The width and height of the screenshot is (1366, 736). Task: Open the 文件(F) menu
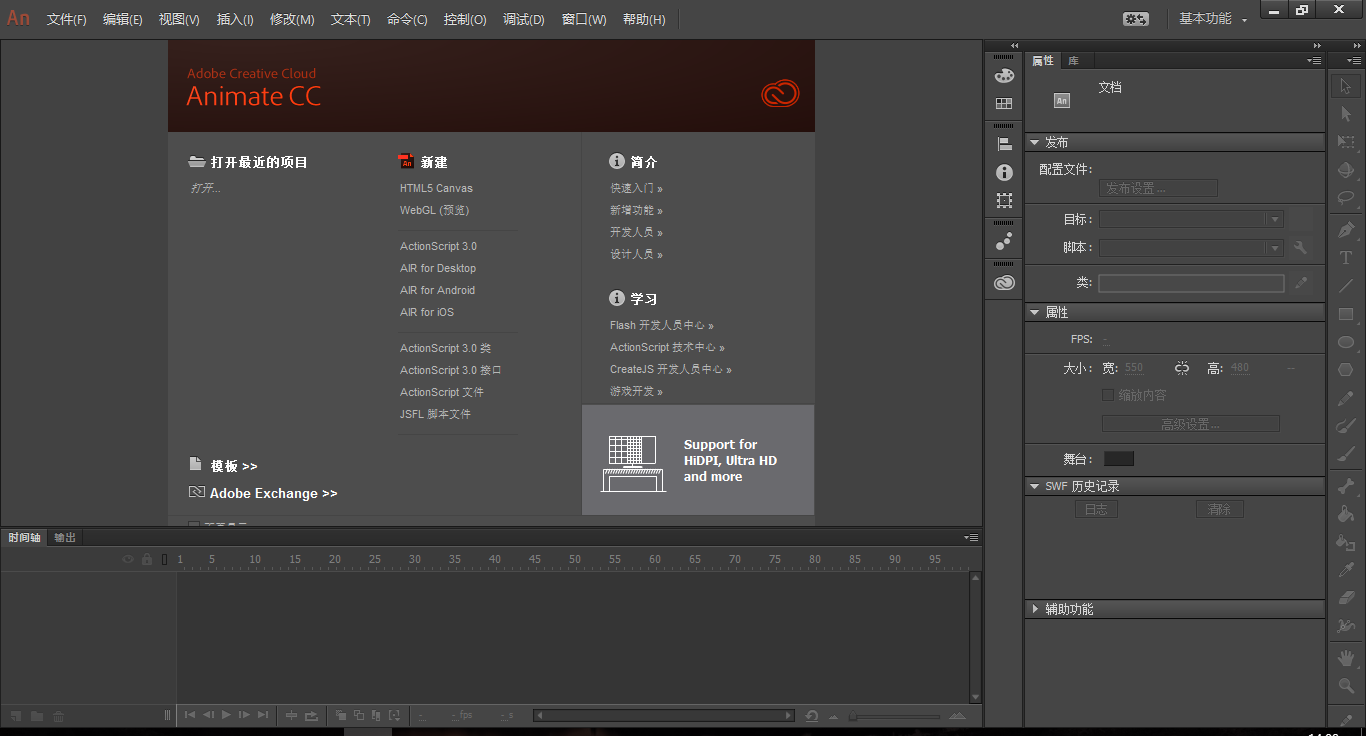coord(66,20)
